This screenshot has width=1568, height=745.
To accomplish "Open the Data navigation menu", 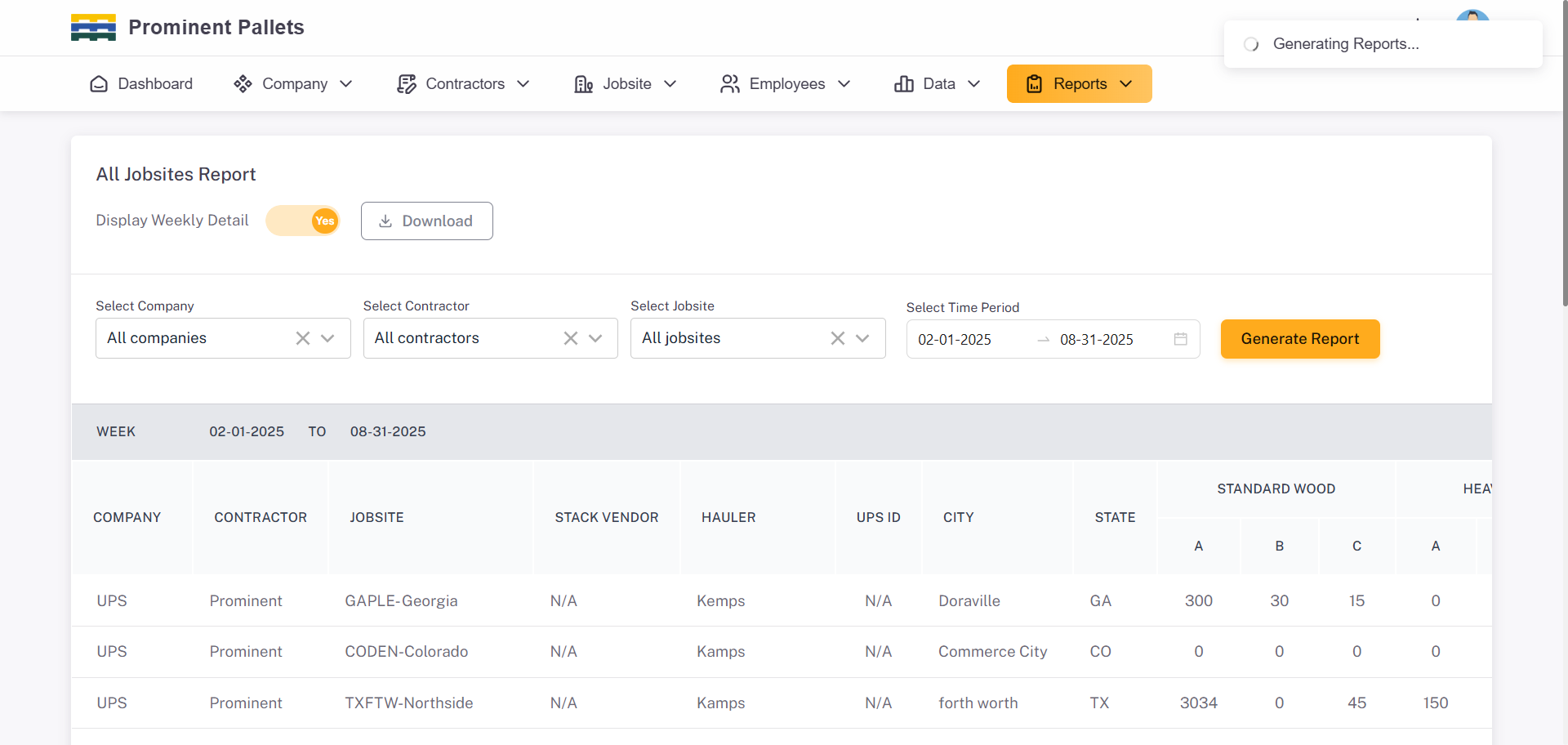I will point(938,84).
